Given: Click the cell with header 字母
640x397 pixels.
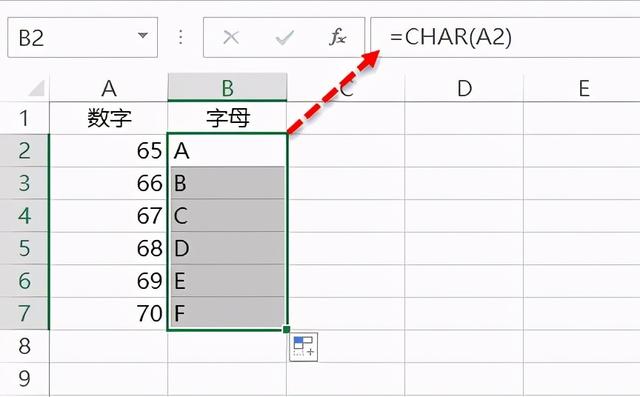Looking at the screenshot, I should pos(227,118).
